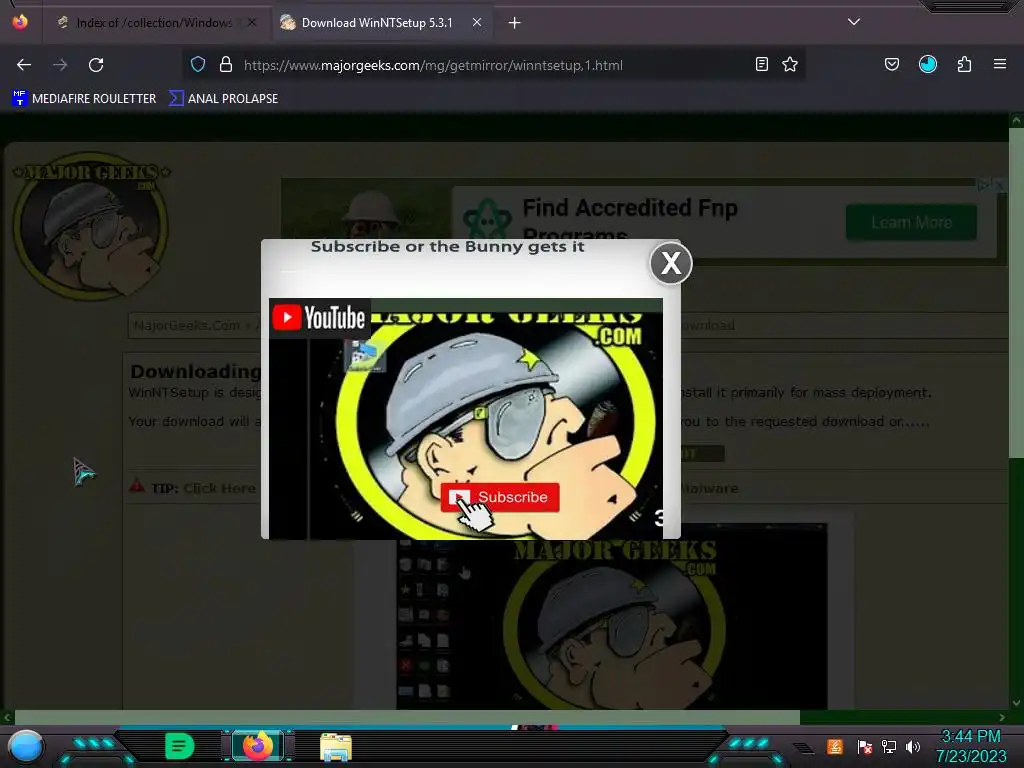Viewport: 1024px width, 768px height.
Task: Open the green notes app on taskbar
Action: (179, 746)
